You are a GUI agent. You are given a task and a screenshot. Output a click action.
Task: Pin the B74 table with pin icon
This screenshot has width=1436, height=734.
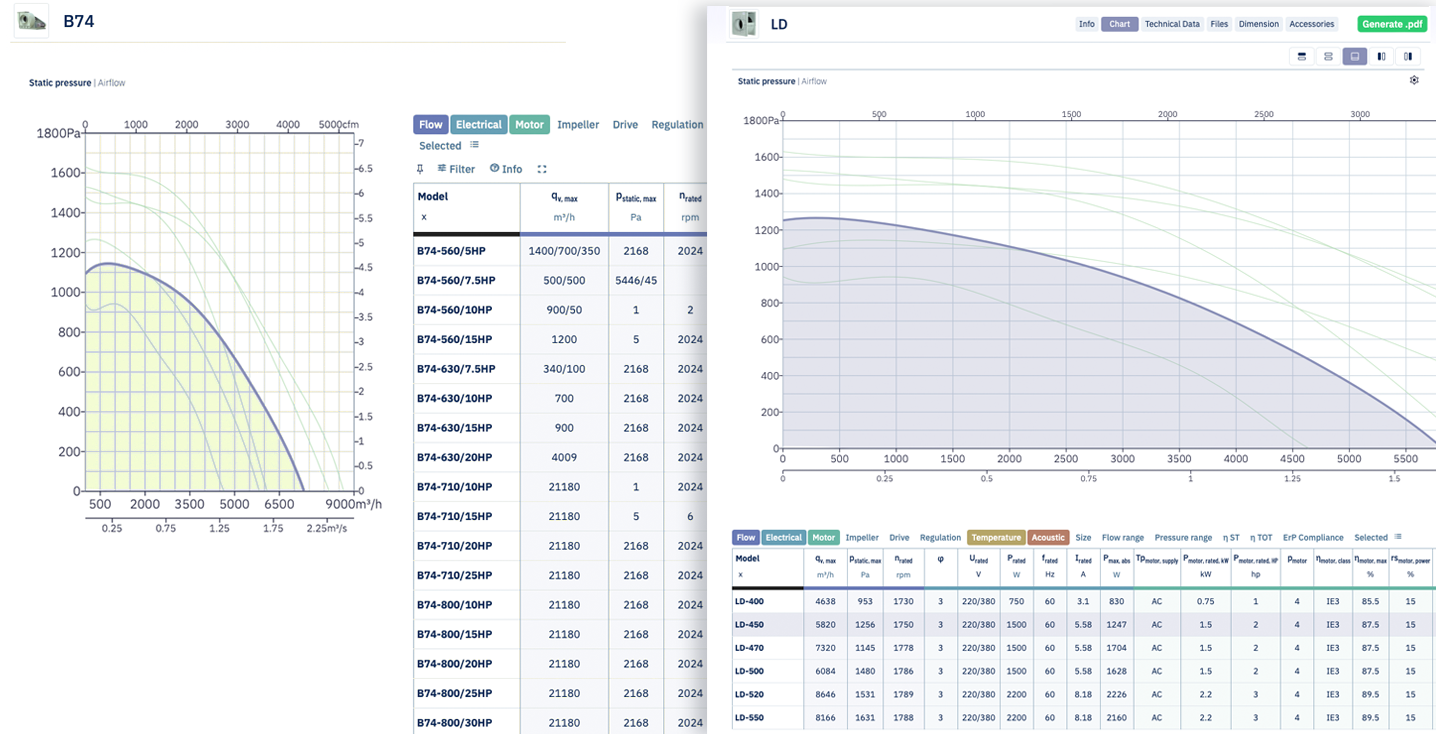(x=421, y=169)
